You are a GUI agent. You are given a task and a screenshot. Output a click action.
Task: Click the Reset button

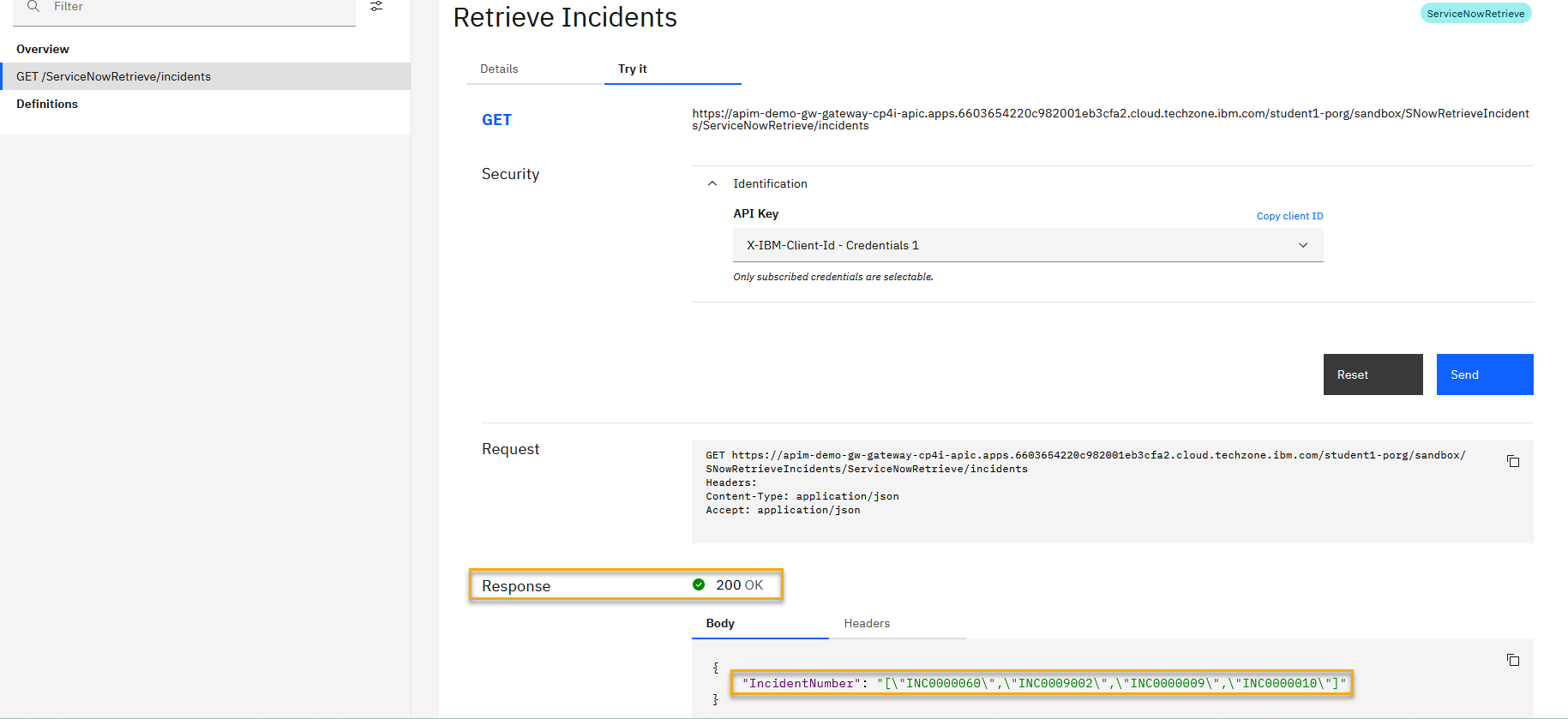tap(1373, 374)
